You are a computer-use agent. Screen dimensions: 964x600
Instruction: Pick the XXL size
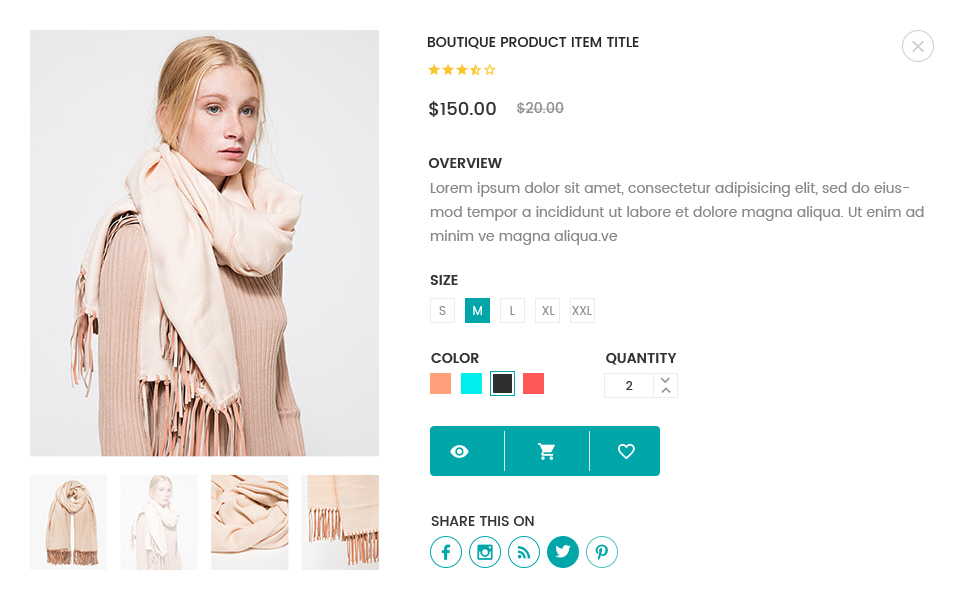[x=582, y=311]
